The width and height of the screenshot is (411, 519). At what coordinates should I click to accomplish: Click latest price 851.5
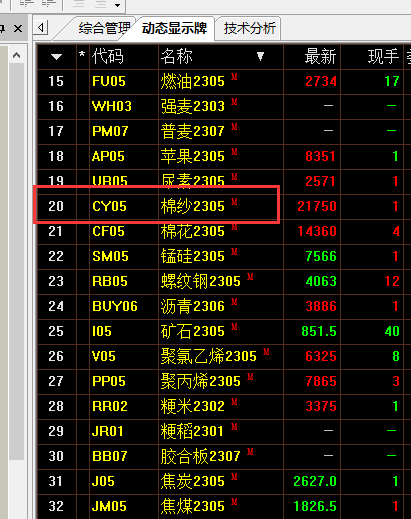(319, 331)
